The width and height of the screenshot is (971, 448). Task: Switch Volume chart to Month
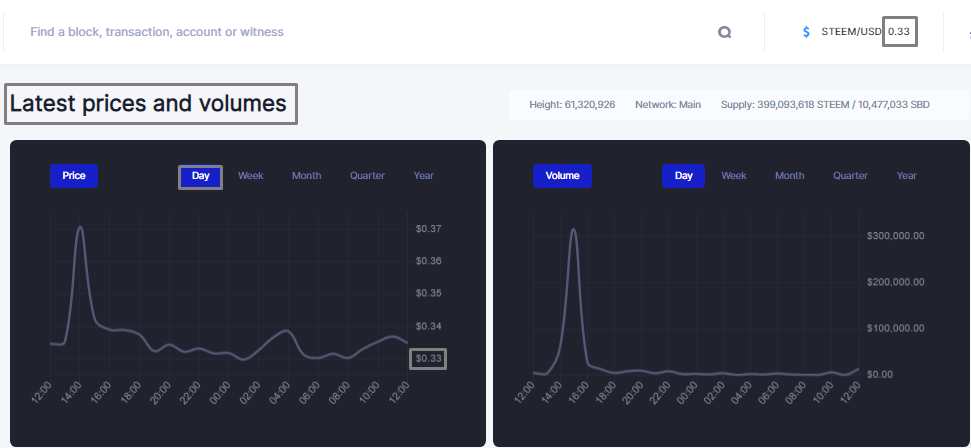click(x=790, y=176)
